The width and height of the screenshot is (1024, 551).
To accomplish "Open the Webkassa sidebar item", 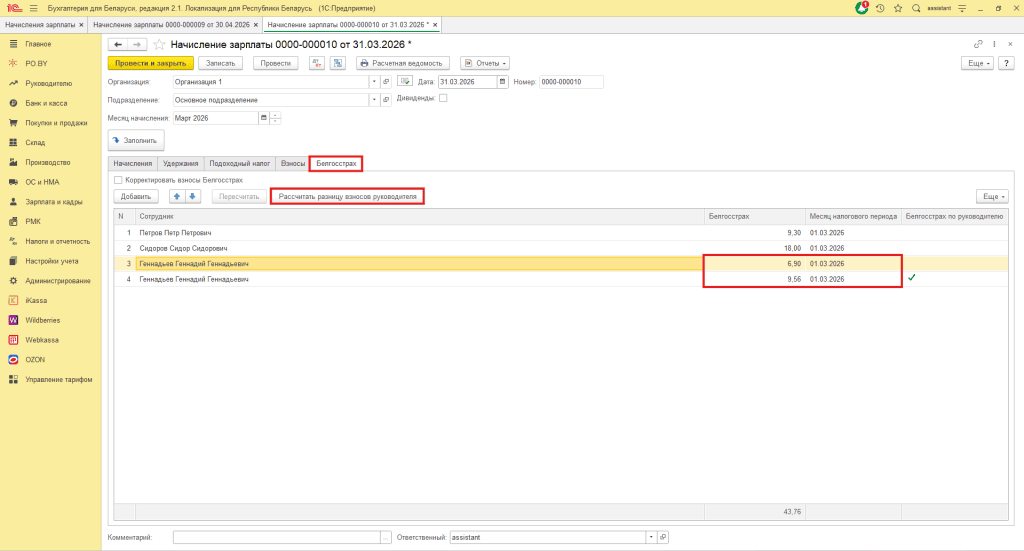I will tap(42, 340).
